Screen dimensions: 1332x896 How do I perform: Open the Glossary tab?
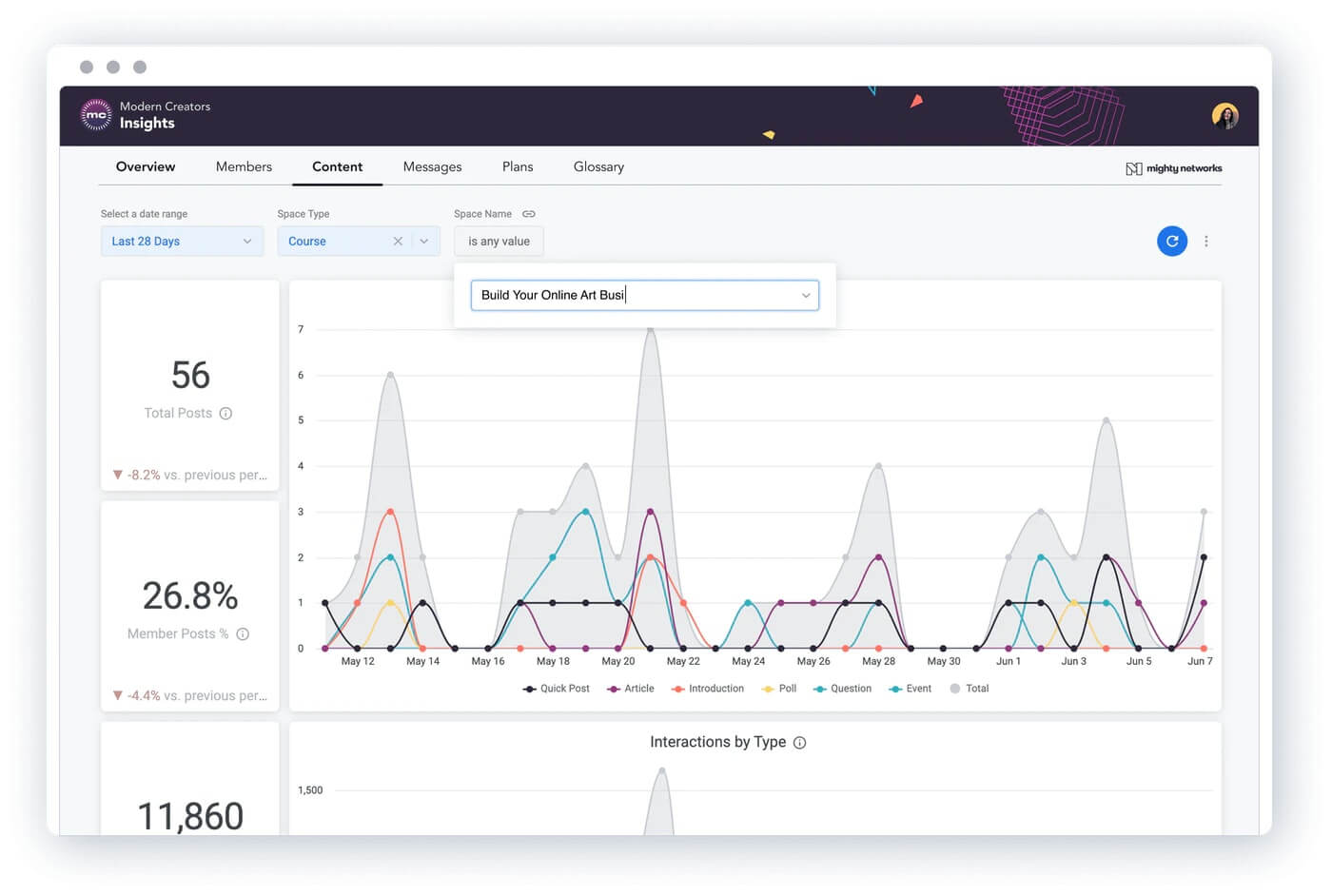[598, 166]
